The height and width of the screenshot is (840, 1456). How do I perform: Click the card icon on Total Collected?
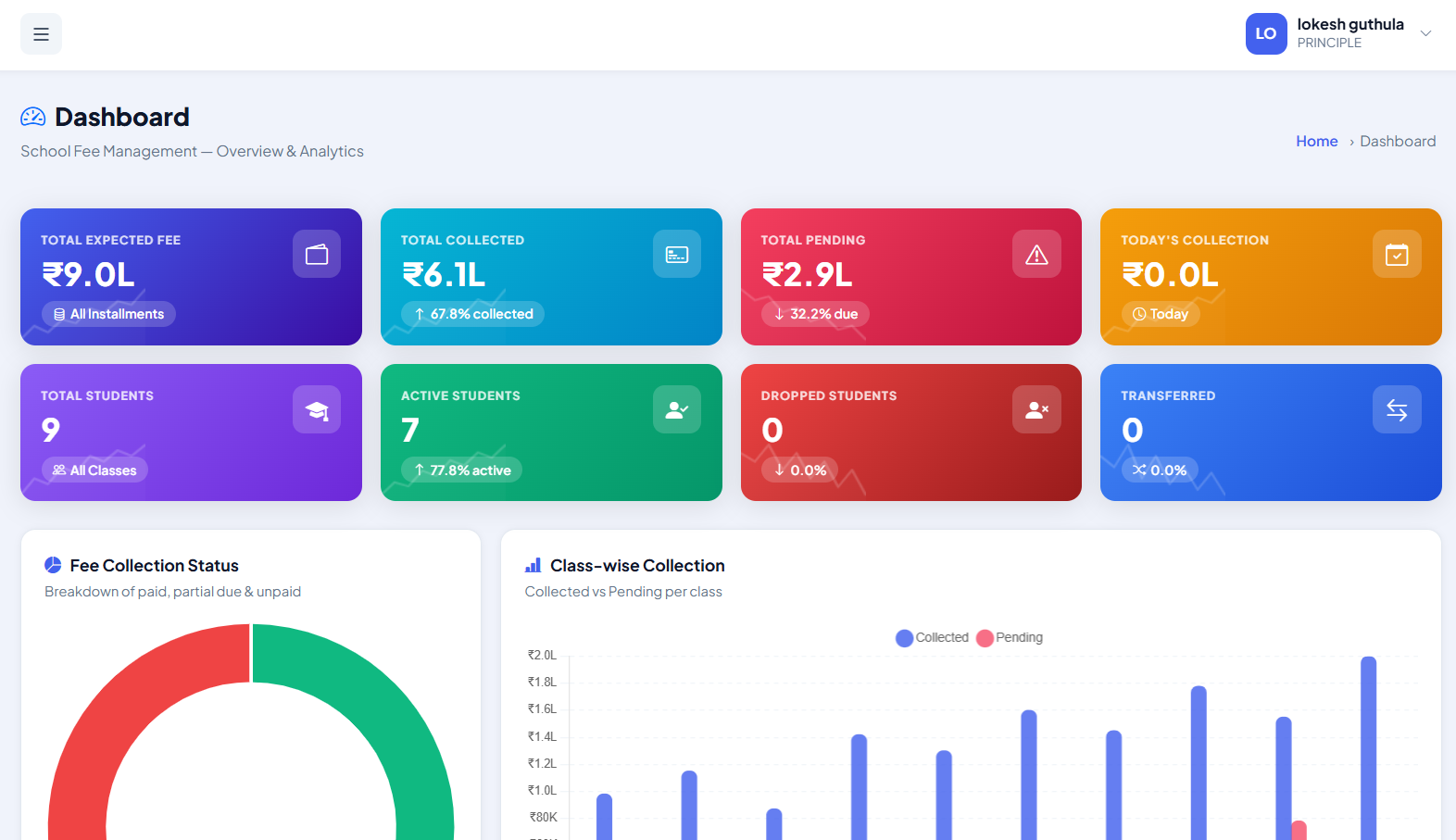[677, 254]
